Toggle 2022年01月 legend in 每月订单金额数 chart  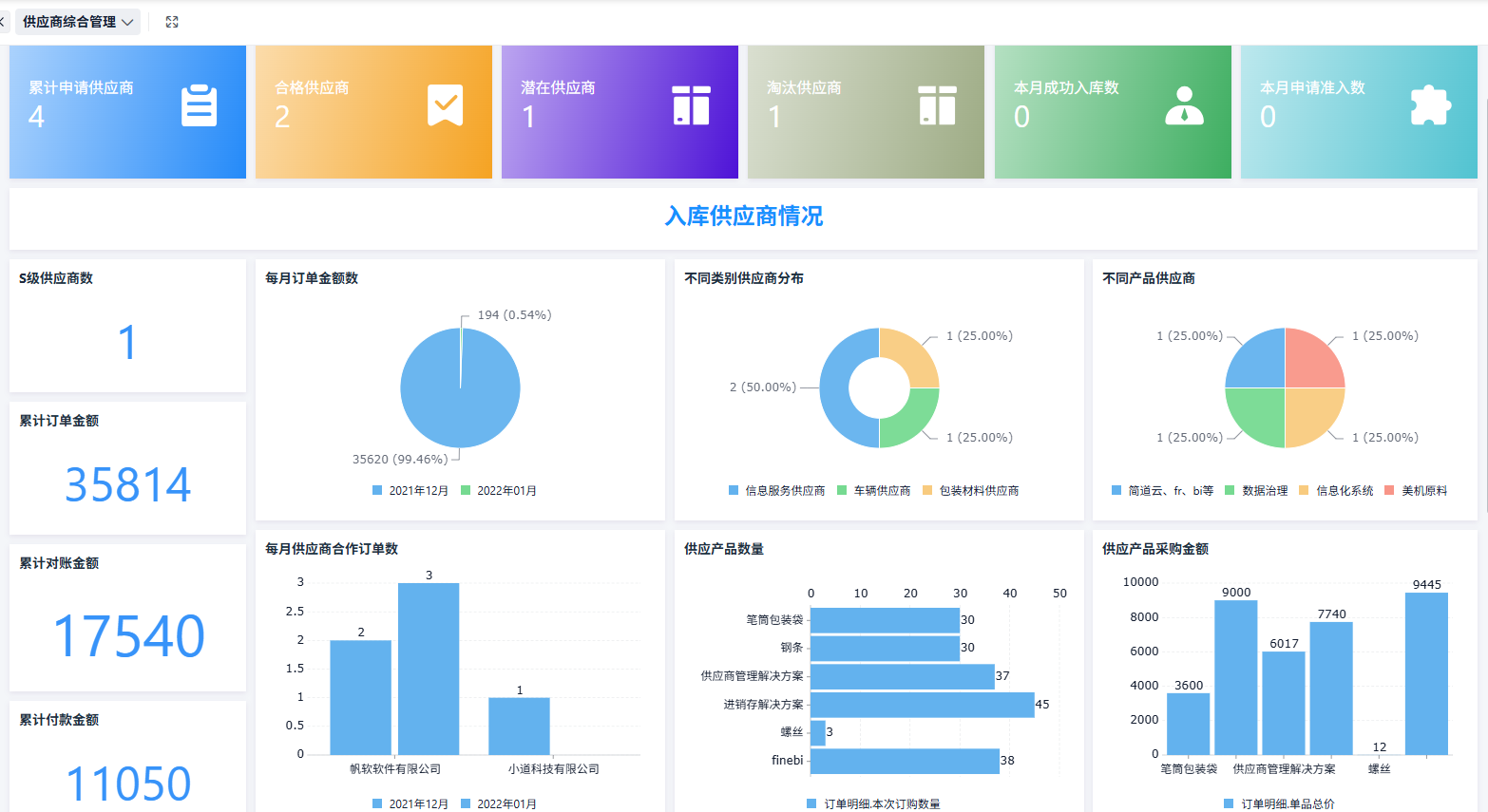tap(498, 491)
